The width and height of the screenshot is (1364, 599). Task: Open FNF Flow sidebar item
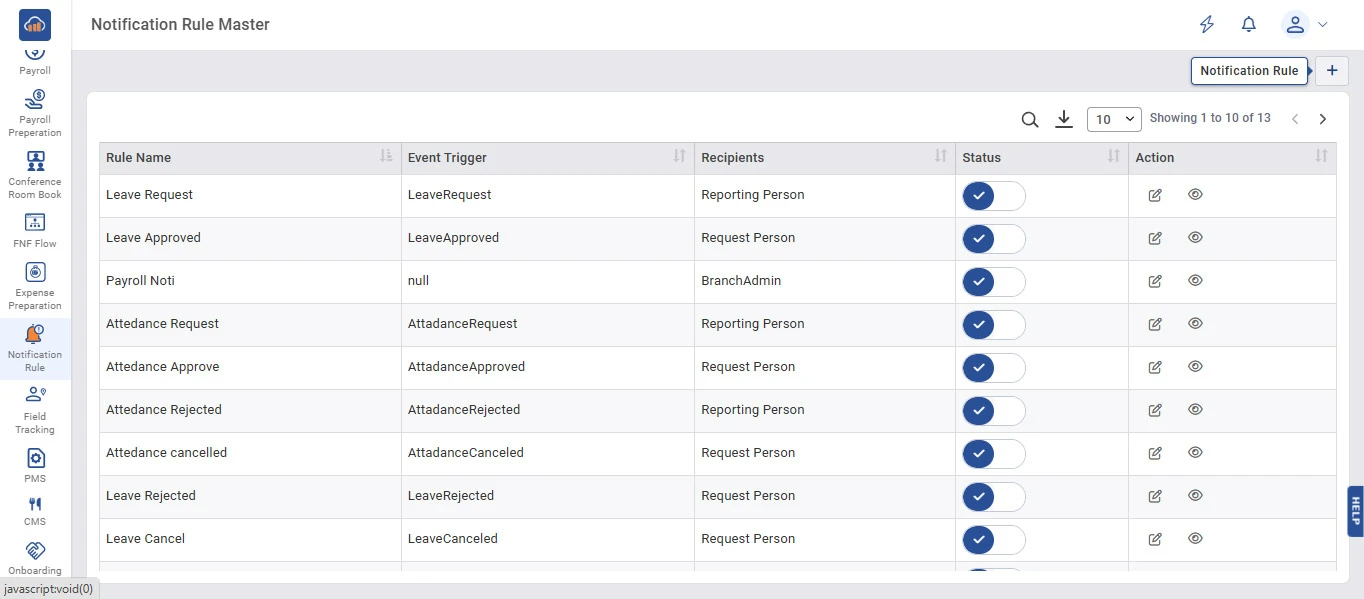(35, 230)
